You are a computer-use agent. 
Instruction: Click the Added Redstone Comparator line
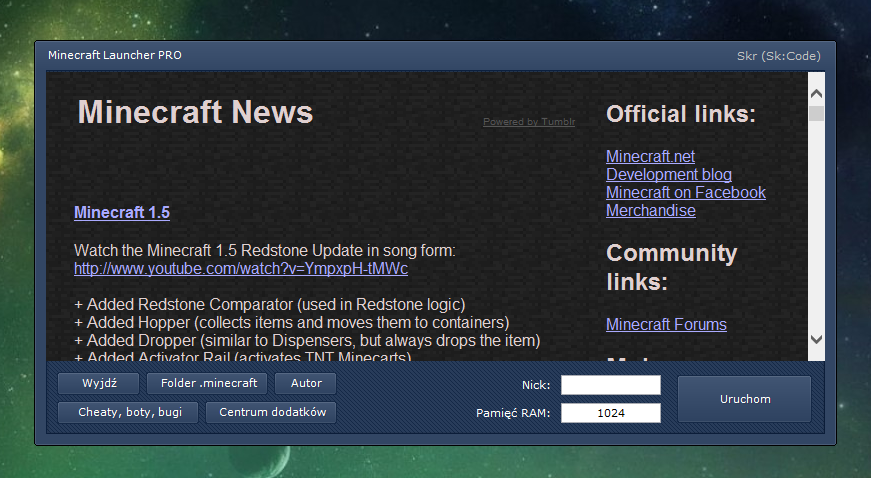coord(270,305)
